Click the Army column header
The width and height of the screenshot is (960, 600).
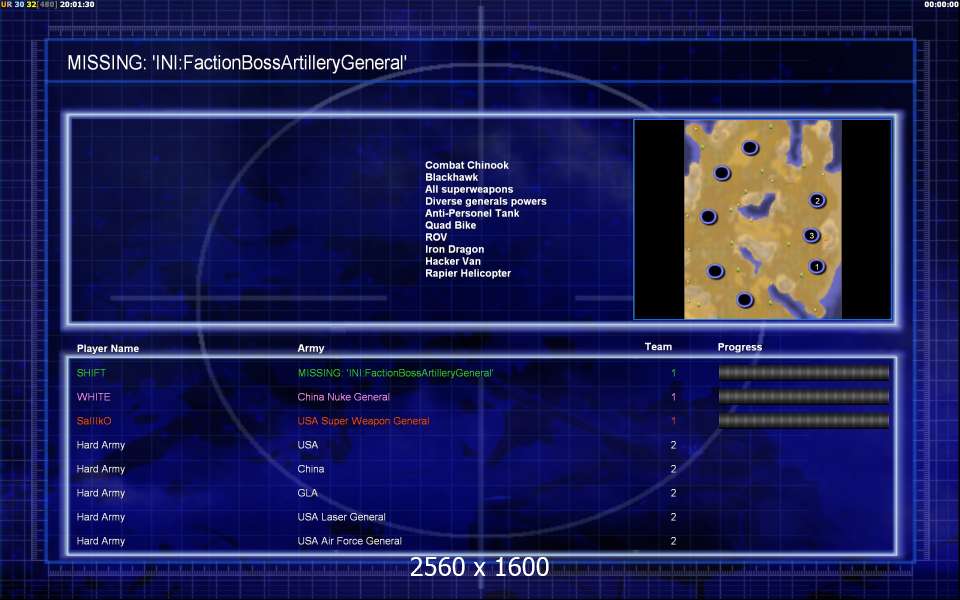pos(311,349)
